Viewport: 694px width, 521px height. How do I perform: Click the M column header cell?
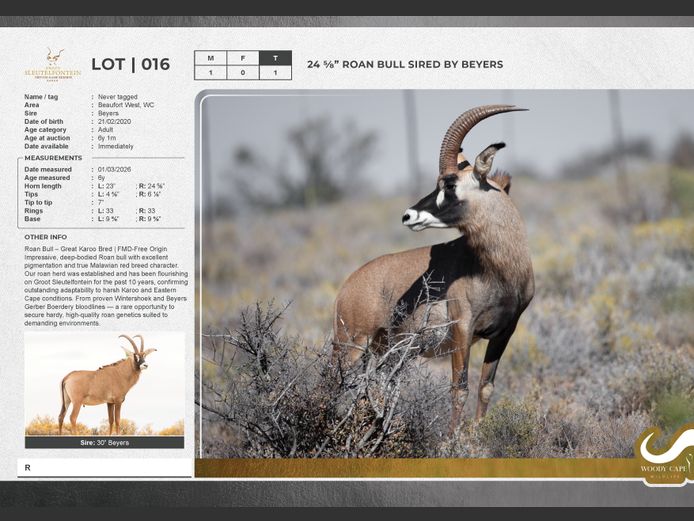coord(211,58)
